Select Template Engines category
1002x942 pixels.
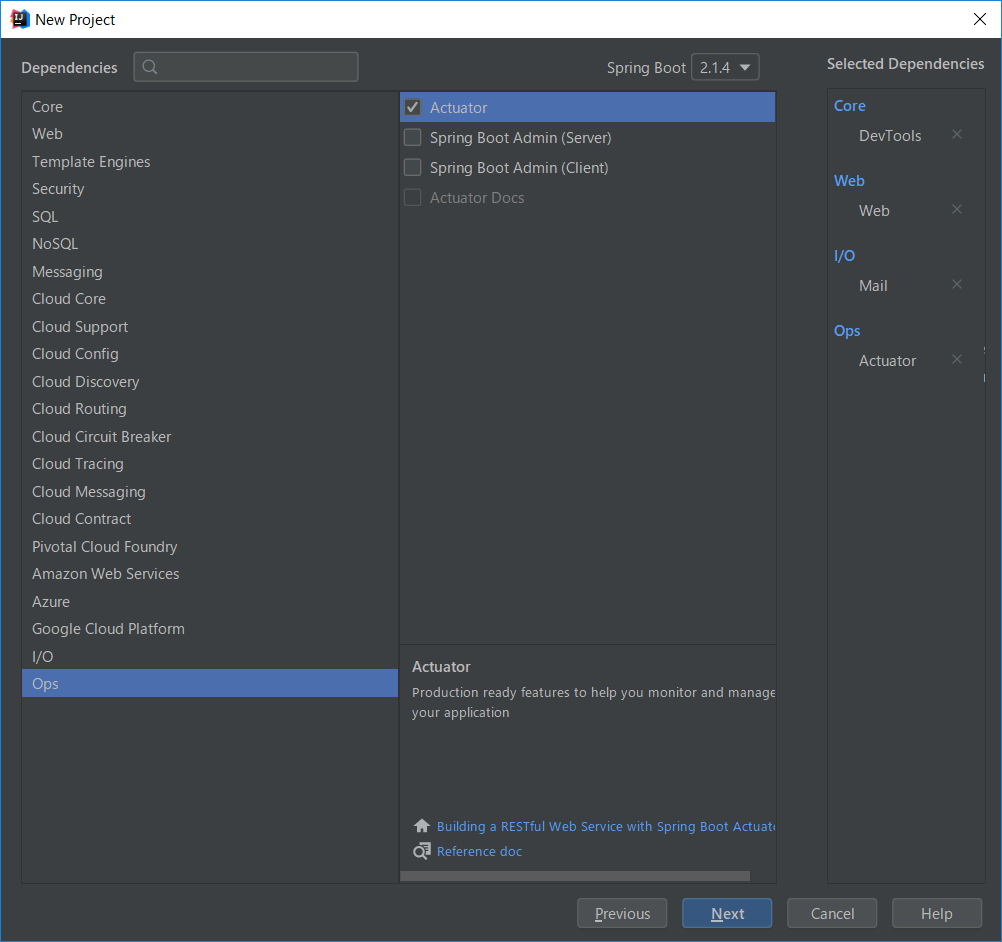210,162
